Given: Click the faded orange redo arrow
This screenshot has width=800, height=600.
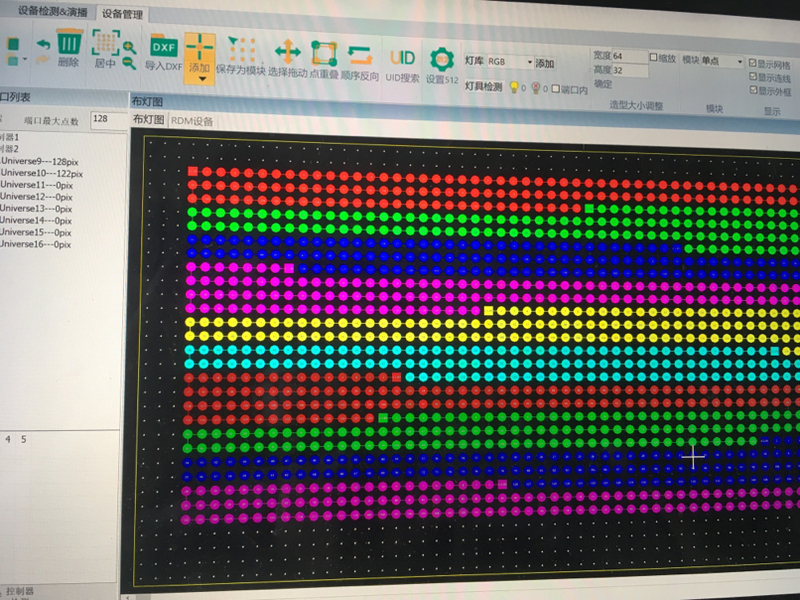Looking at the screenshot, I should pyautogui.click(x=42, y=59).
